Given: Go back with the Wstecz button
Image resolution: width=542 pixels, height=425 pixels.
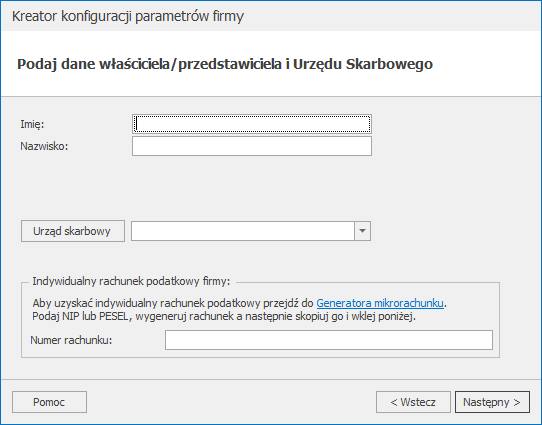Looking at the screenshot, I should (413, 402).
